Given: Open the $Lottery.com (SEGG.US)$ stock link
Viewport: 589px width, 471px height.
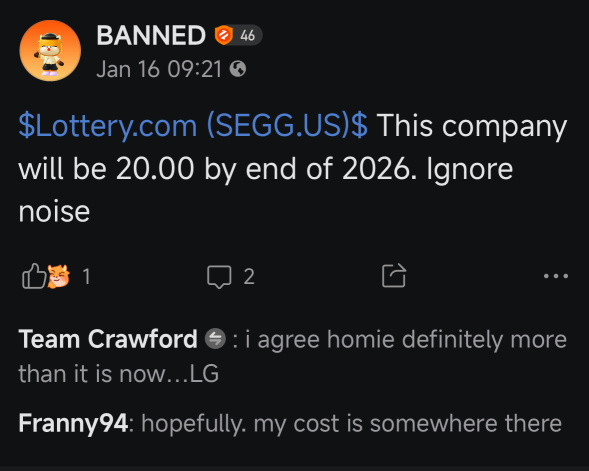Looking at the screenshot, I should pyautogui.click(x=193, y=126).
